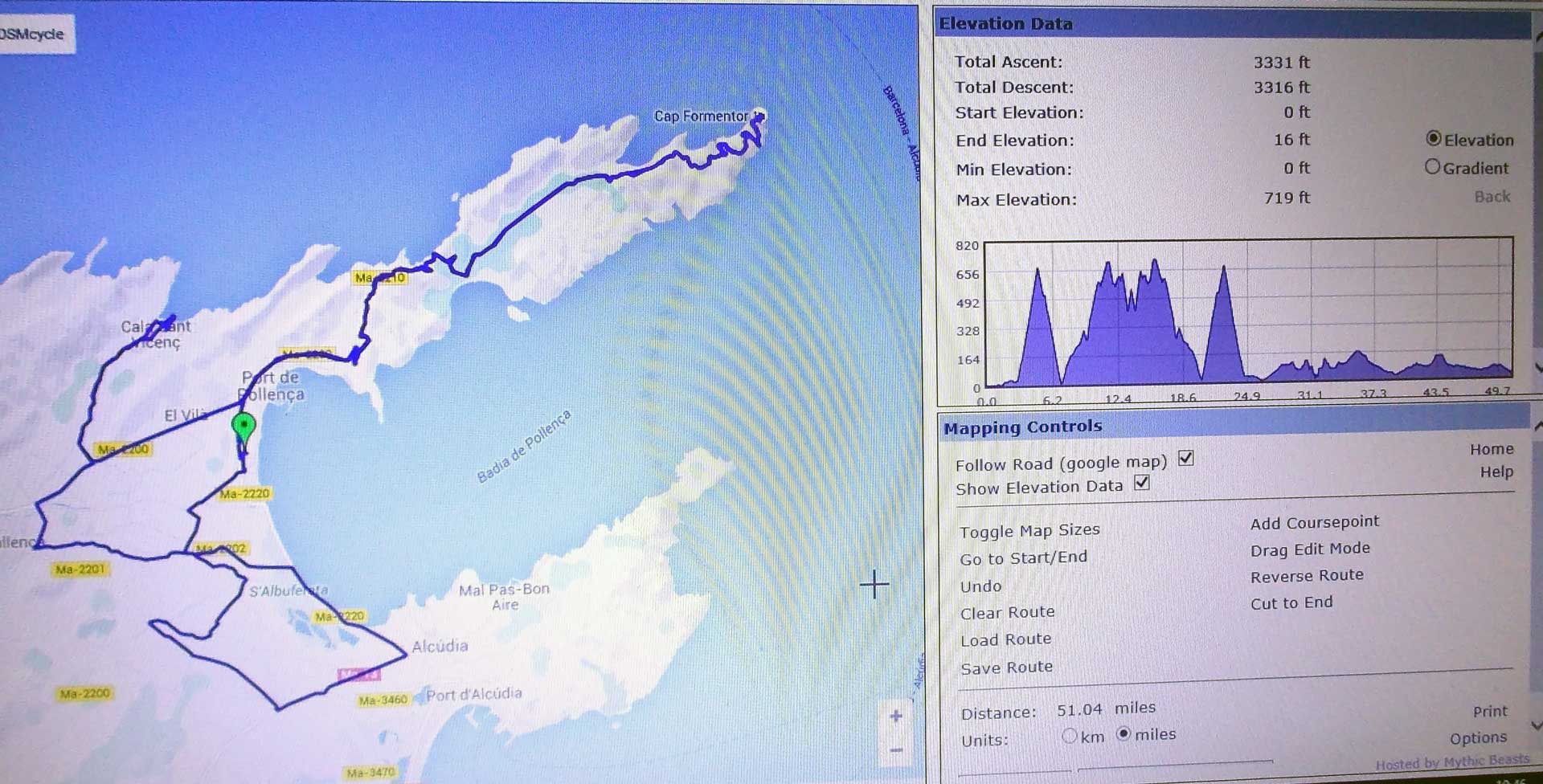Click Save Route
Viewport: 1543px width, 784px height.
pos(1006,667)
